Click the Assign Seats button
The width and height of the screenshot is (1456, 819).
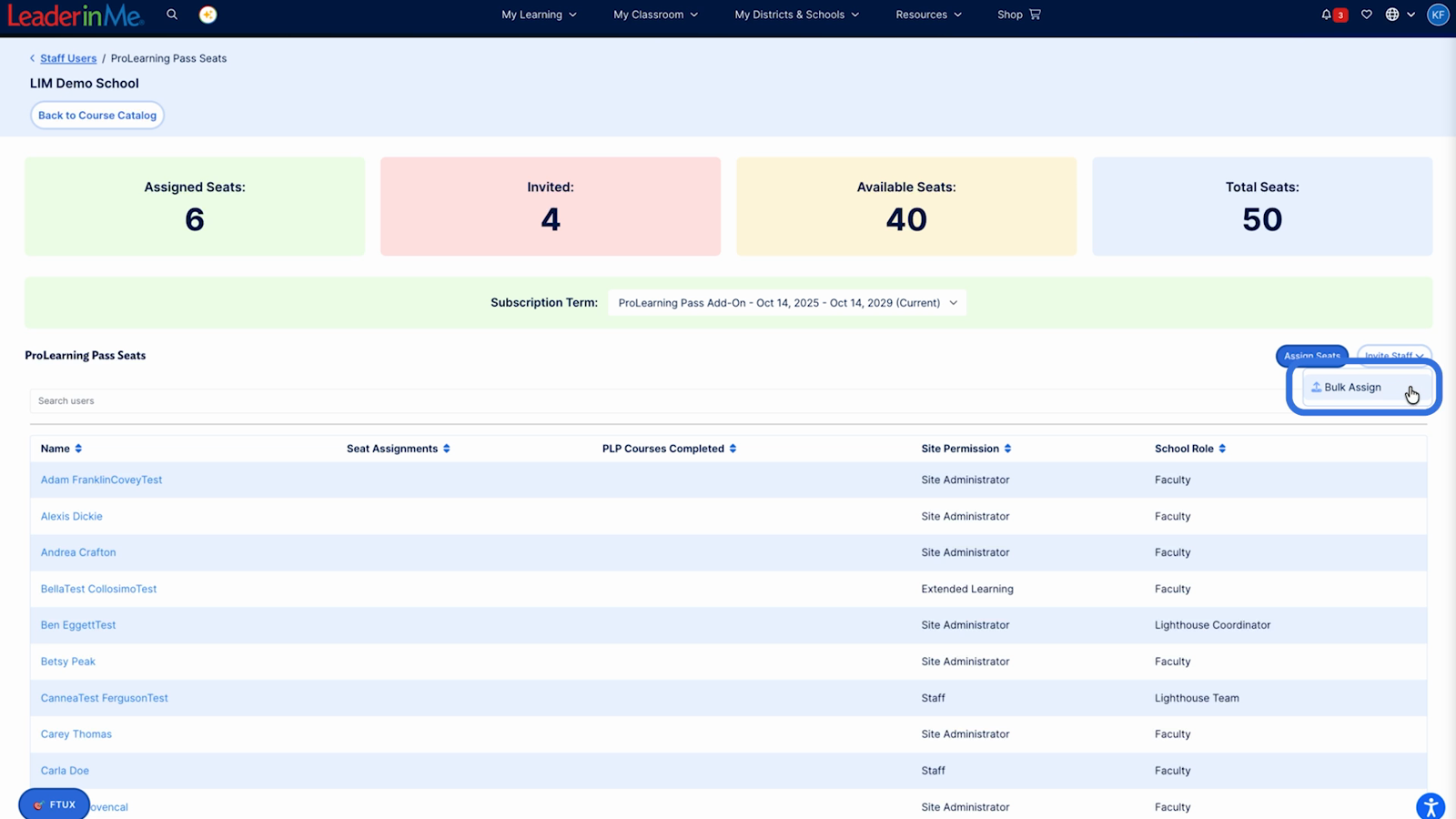1311,355
